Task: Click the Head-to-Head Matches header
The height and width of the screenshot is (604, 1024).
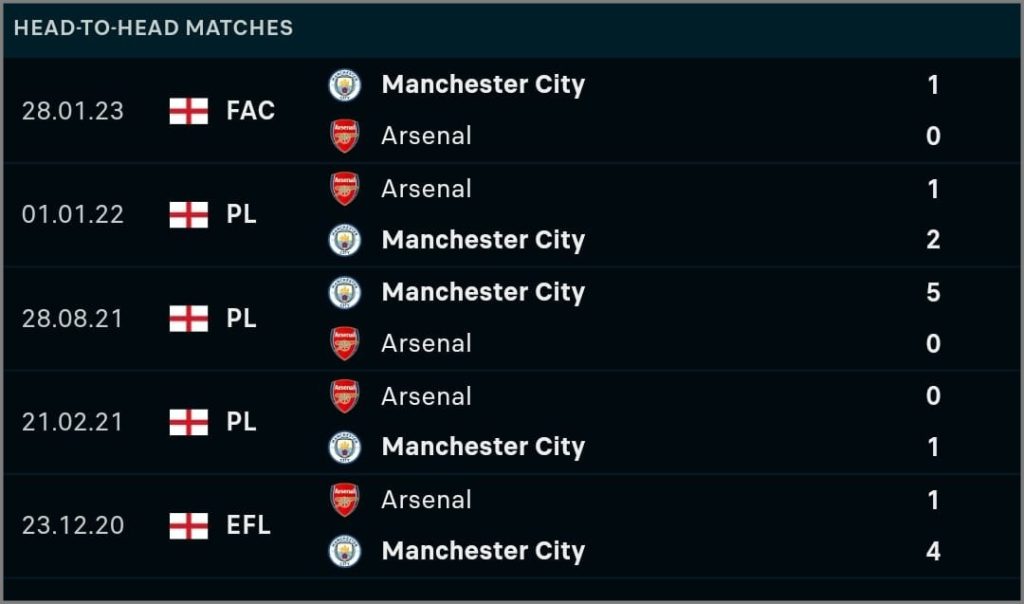Action: pyautogui.click(x=153, y=28)
